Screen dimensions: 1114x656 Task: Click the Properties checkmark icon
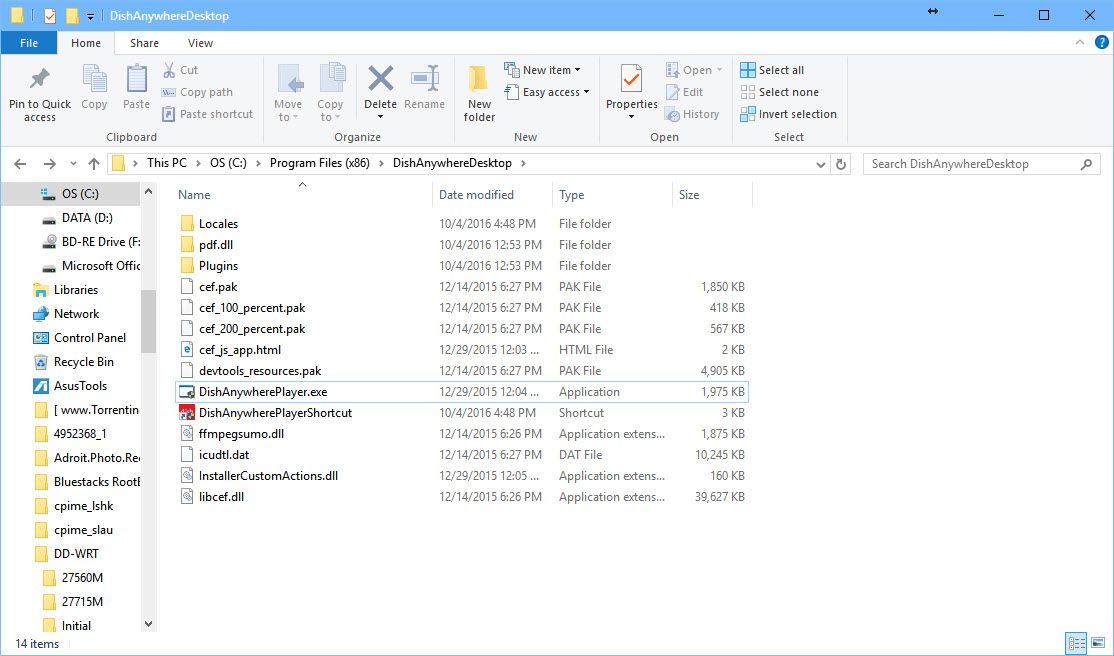631,78
